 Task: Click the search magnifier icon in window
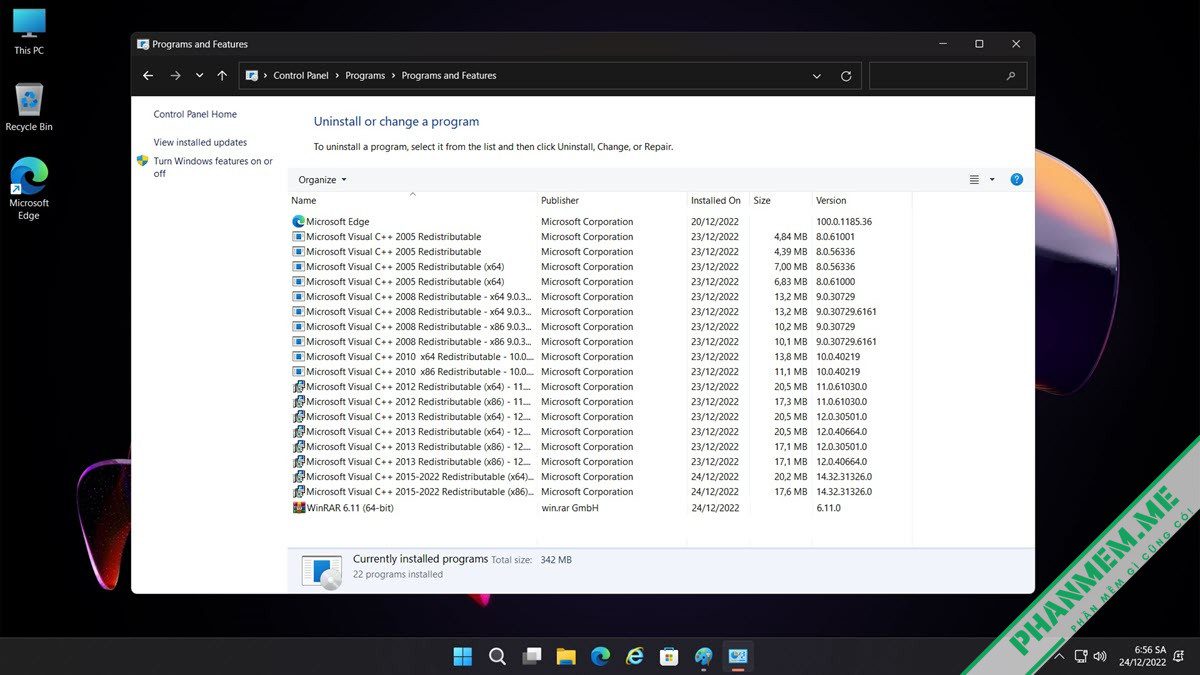coord(1011,76)
